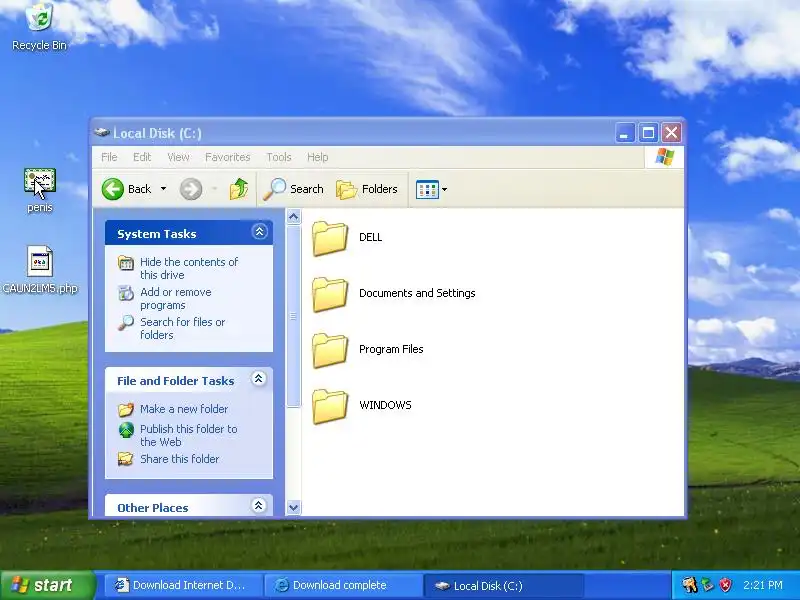Click the Share this folder icon

click(126, 459)
